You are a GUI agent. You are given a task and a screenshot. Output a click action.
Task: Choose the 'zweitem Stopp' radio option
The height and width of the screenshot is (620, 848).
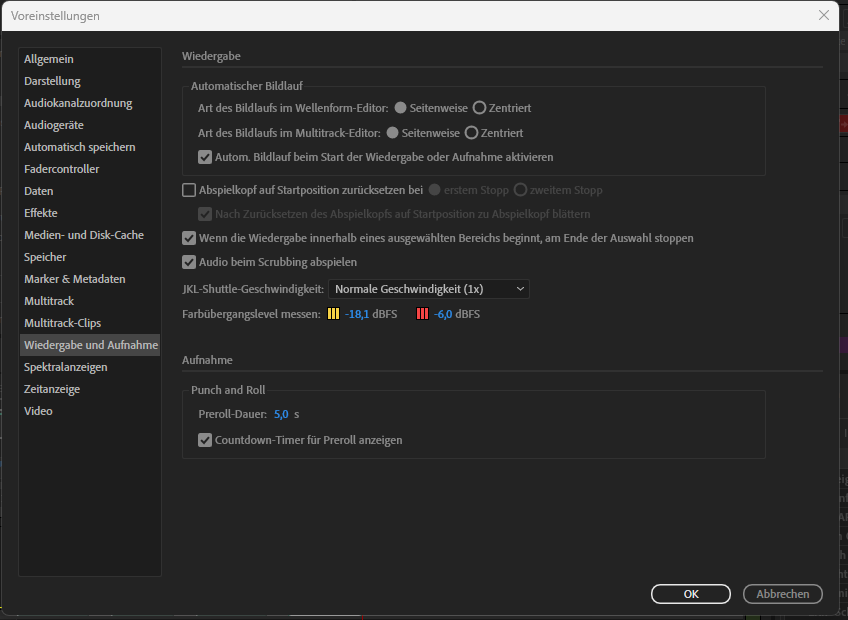(x=520, y=190)
